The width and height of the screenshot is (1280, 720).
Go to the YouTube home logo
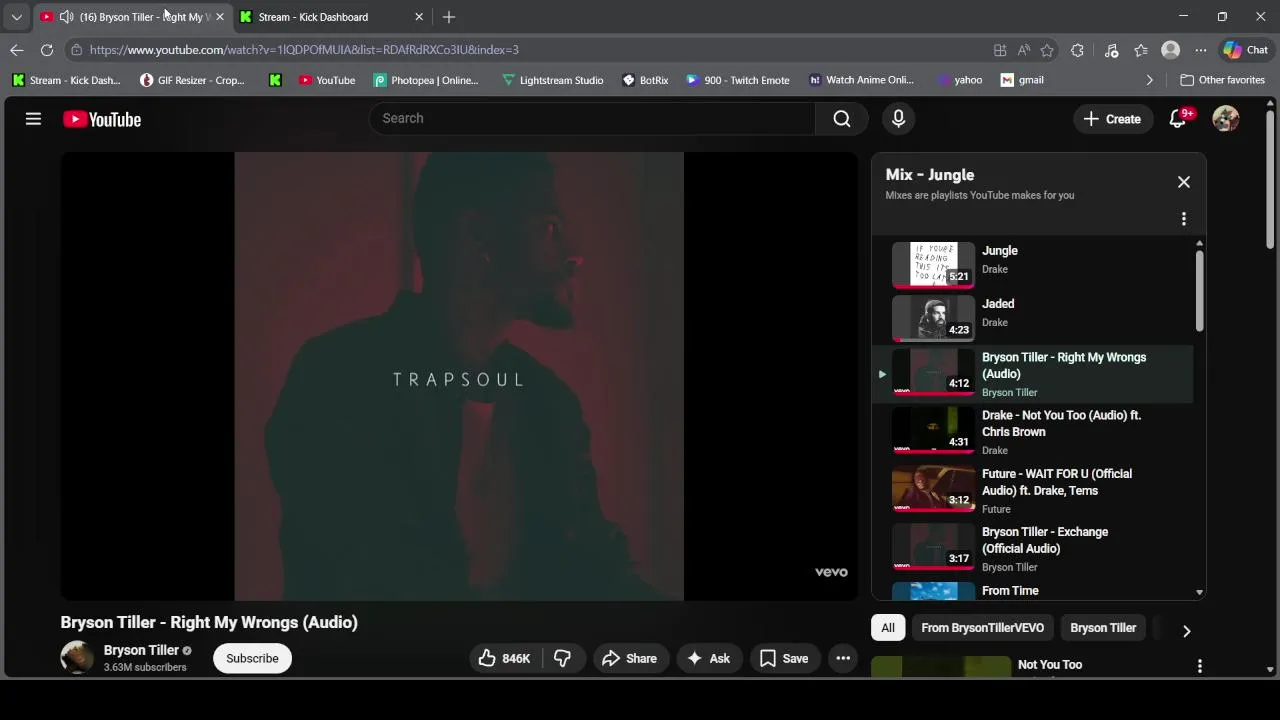coord(102,119)
